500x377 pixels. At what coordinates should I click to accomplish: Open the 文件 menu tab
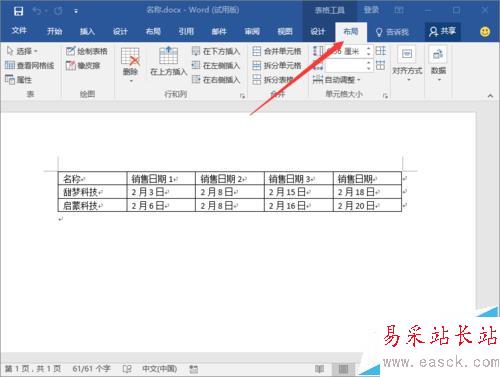tap(19, 31)
